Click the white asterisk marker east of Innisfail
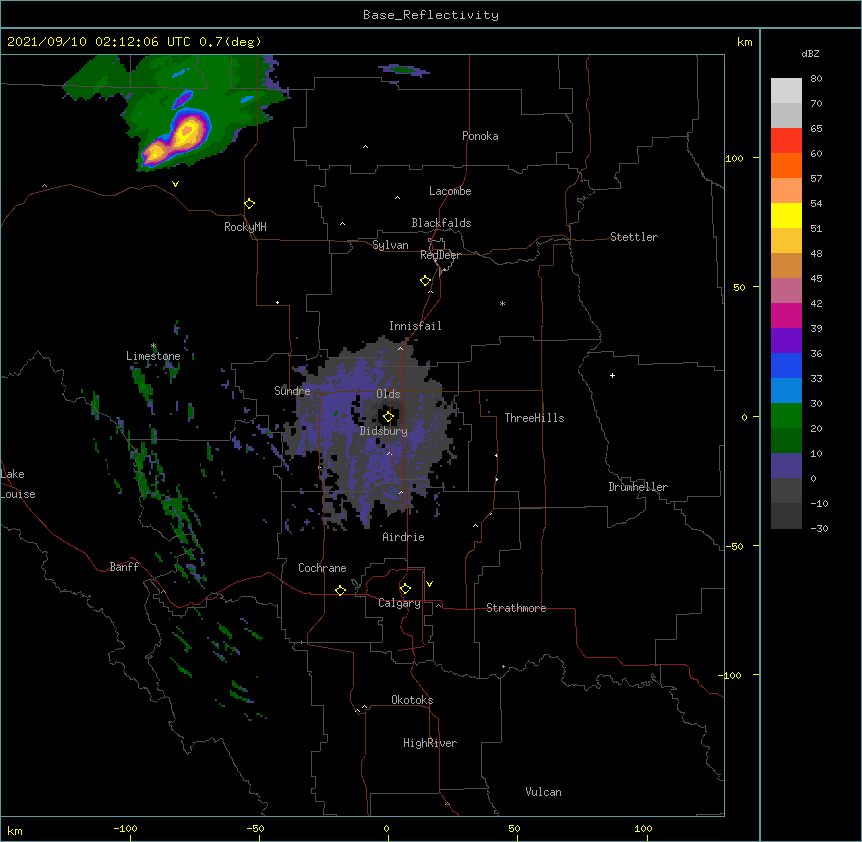Viewport: 862px width, 842px height. 502,303
